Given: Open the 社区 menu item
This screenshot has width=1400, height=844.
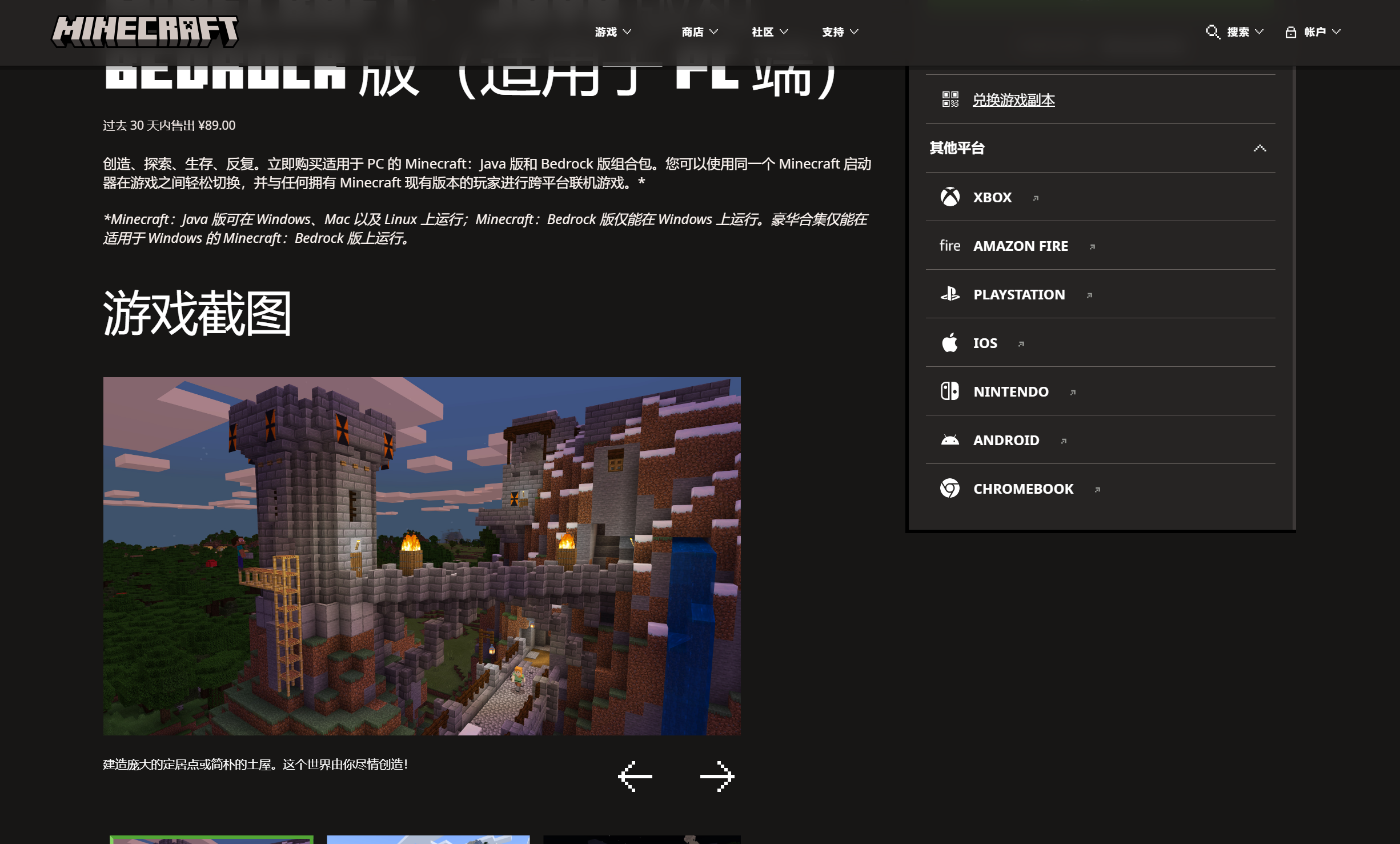Looking at the screenshot, I should click(769, 32).
